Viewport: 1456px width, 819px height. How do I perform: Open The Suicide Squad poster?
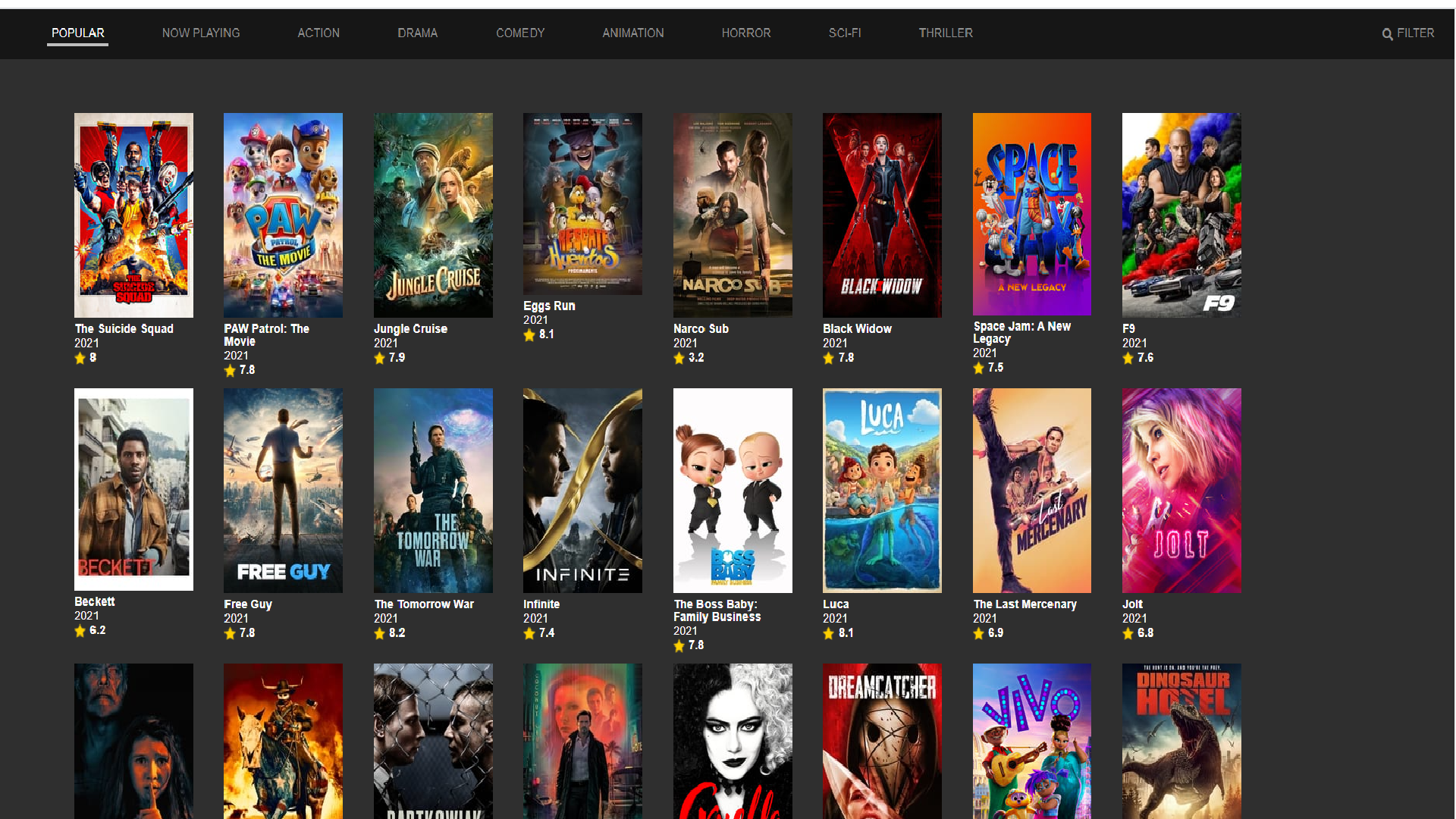coord(133,215)
